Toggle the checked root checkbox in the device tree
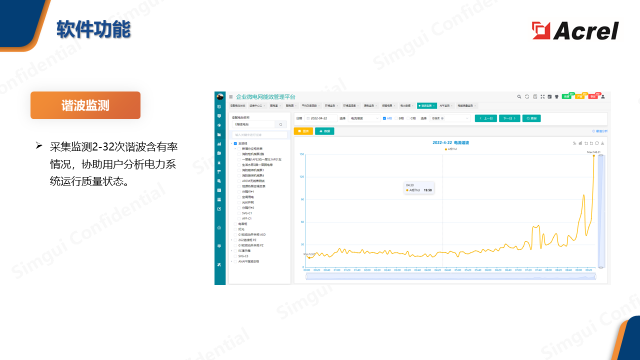 pos(236,144)
